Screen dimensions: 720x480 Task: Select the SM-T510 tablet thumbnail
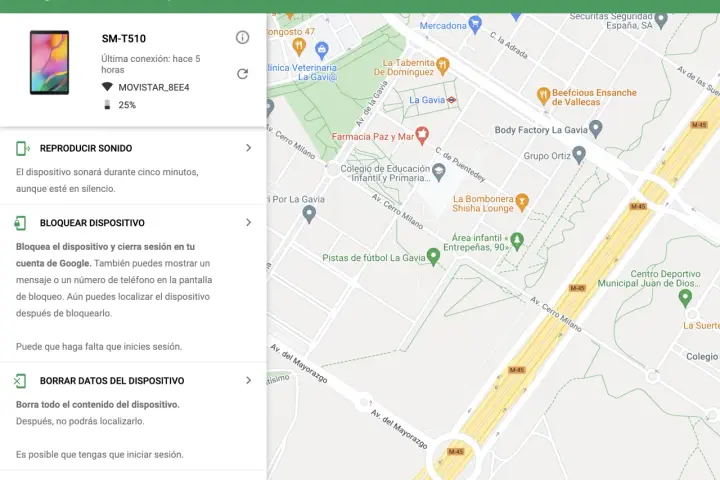pyautogui.click(x=50, y=62)
